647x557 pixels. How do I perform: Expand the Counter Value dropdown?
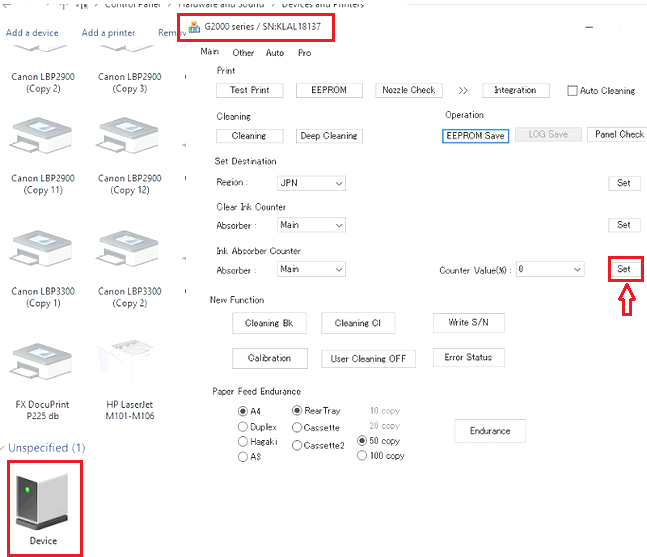point(577,270)
